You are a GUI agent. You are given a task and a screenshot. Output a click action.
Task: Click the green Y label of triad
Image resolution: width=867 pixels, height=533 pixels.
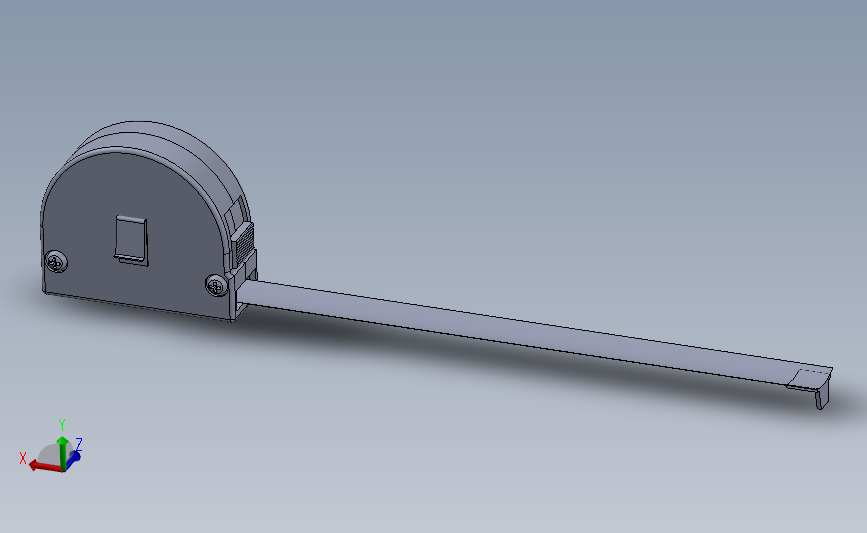[62, 425]
